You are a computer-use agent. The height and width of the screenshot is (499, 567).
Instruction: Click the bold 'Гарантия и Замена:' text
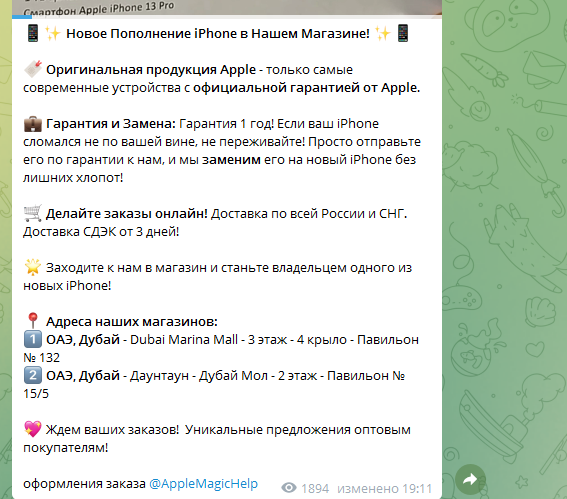coord(111,124)
